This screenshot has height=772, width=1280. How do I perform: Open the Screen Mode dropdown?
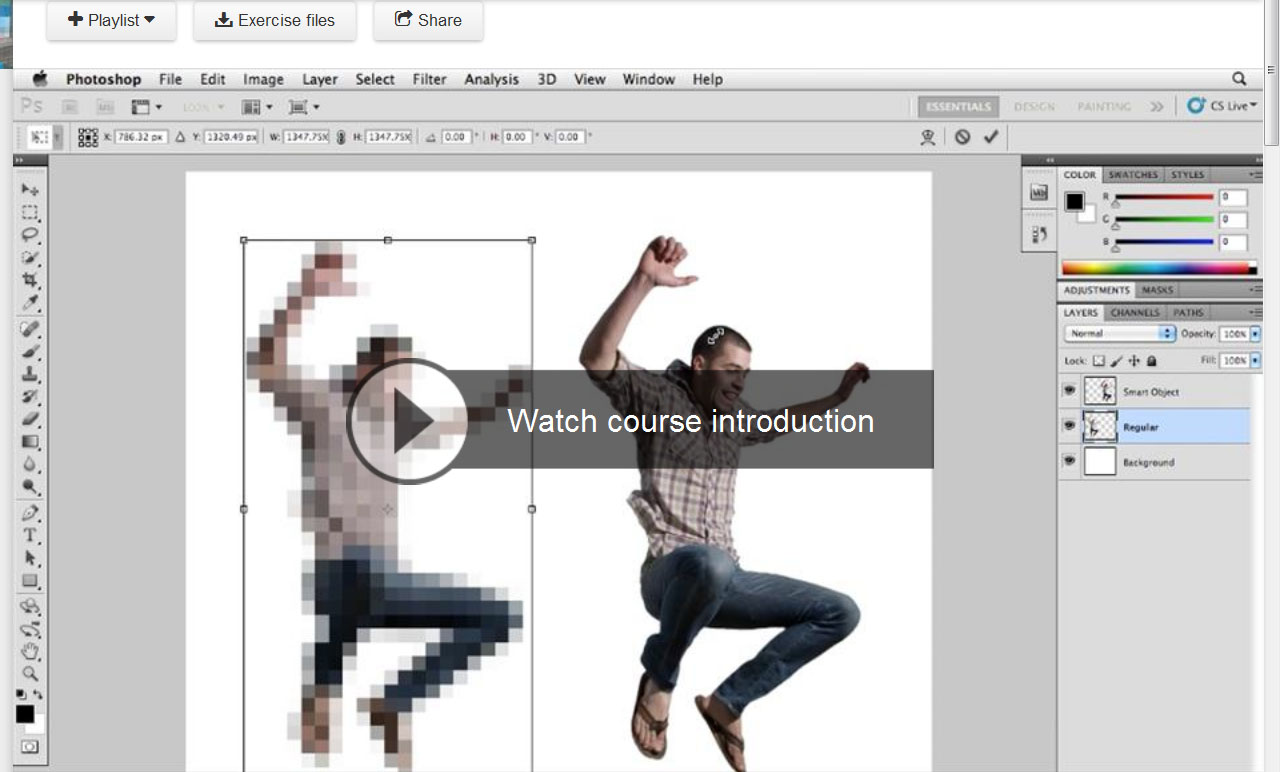coord(303,106)
